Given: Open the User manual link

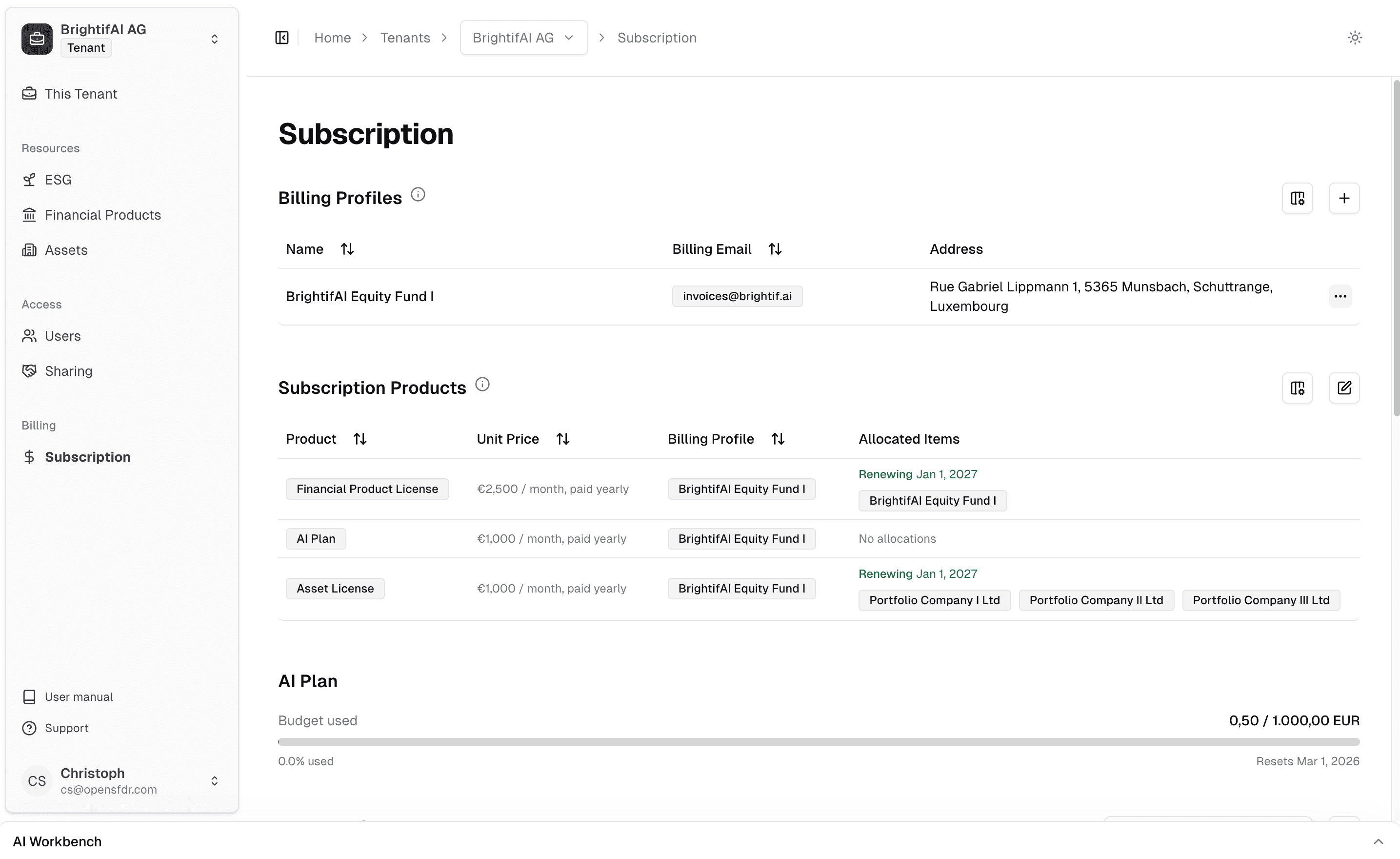Looking at the screenshot, I should [79, 696].
